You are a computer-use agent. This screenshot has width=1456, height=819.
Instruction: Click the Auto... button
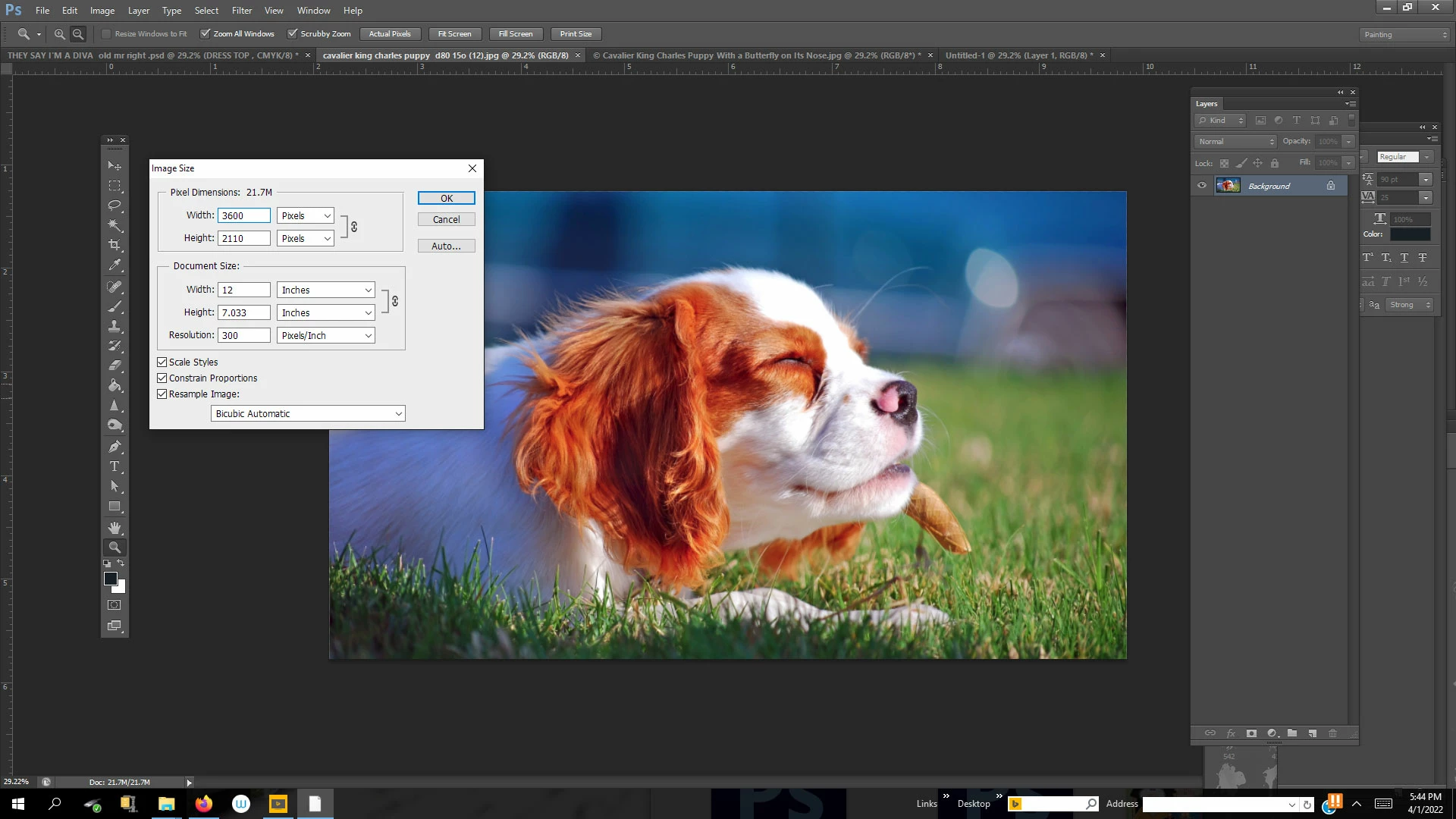pos(446,246)
